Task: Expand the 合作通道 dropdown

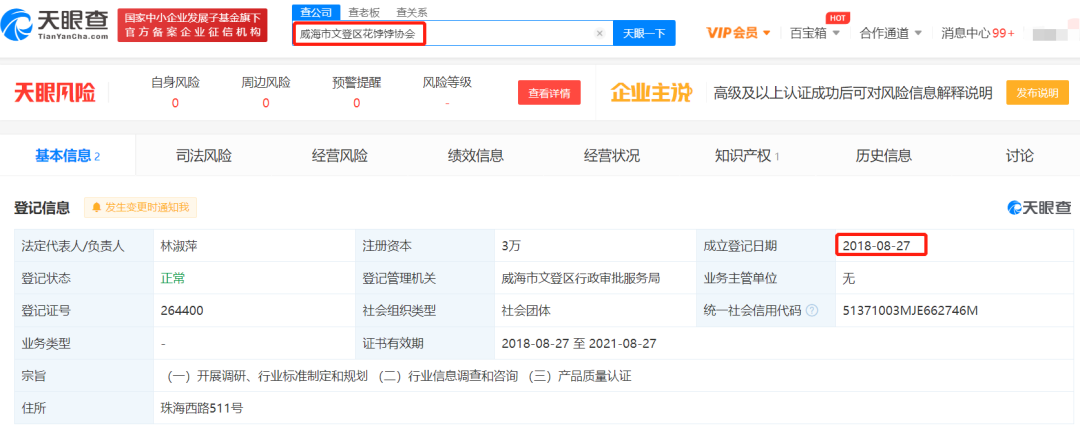Action: coord(891,33)
